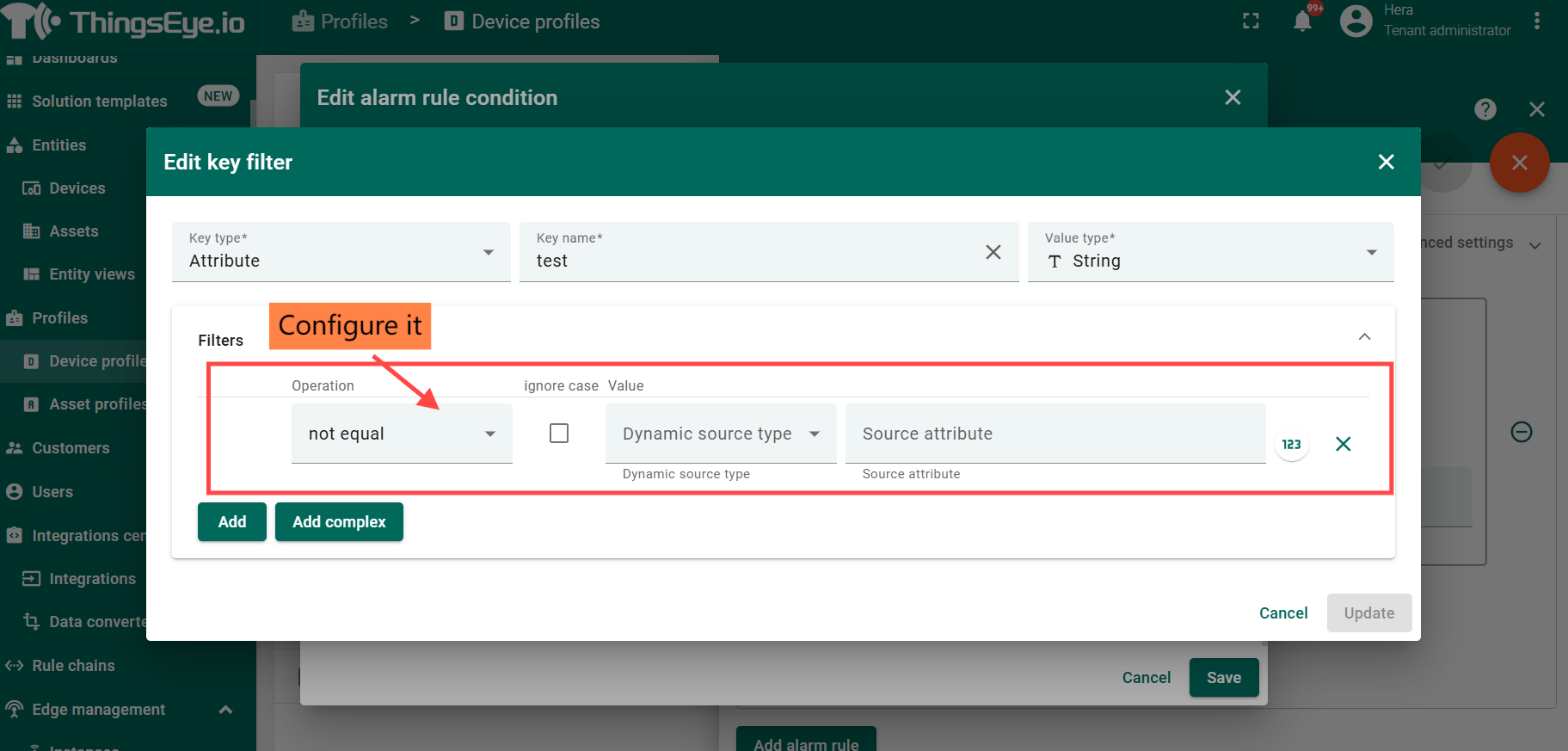Screen dimensions: 1568x751
Task: Open the Key type Attribute dropdown
Action: 341,253
